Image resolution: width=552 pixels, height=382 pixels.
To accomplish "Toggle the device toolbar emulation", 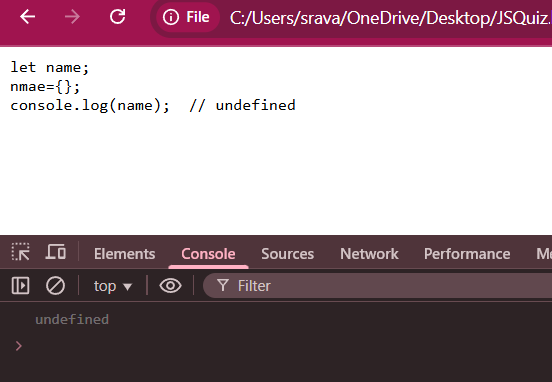I will (56, 252).
